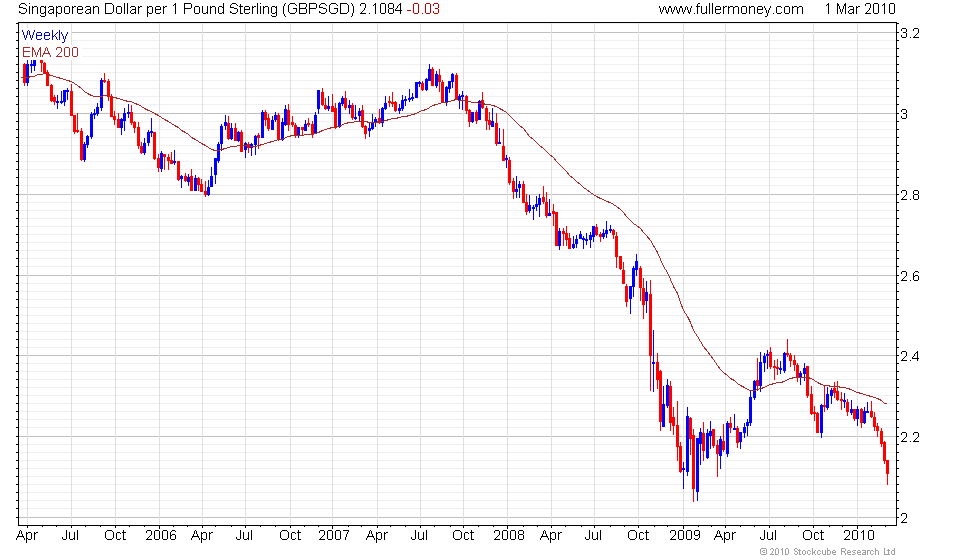
Task: Click the 1 Mar 2010 date
Action: (x=860, y=9)
